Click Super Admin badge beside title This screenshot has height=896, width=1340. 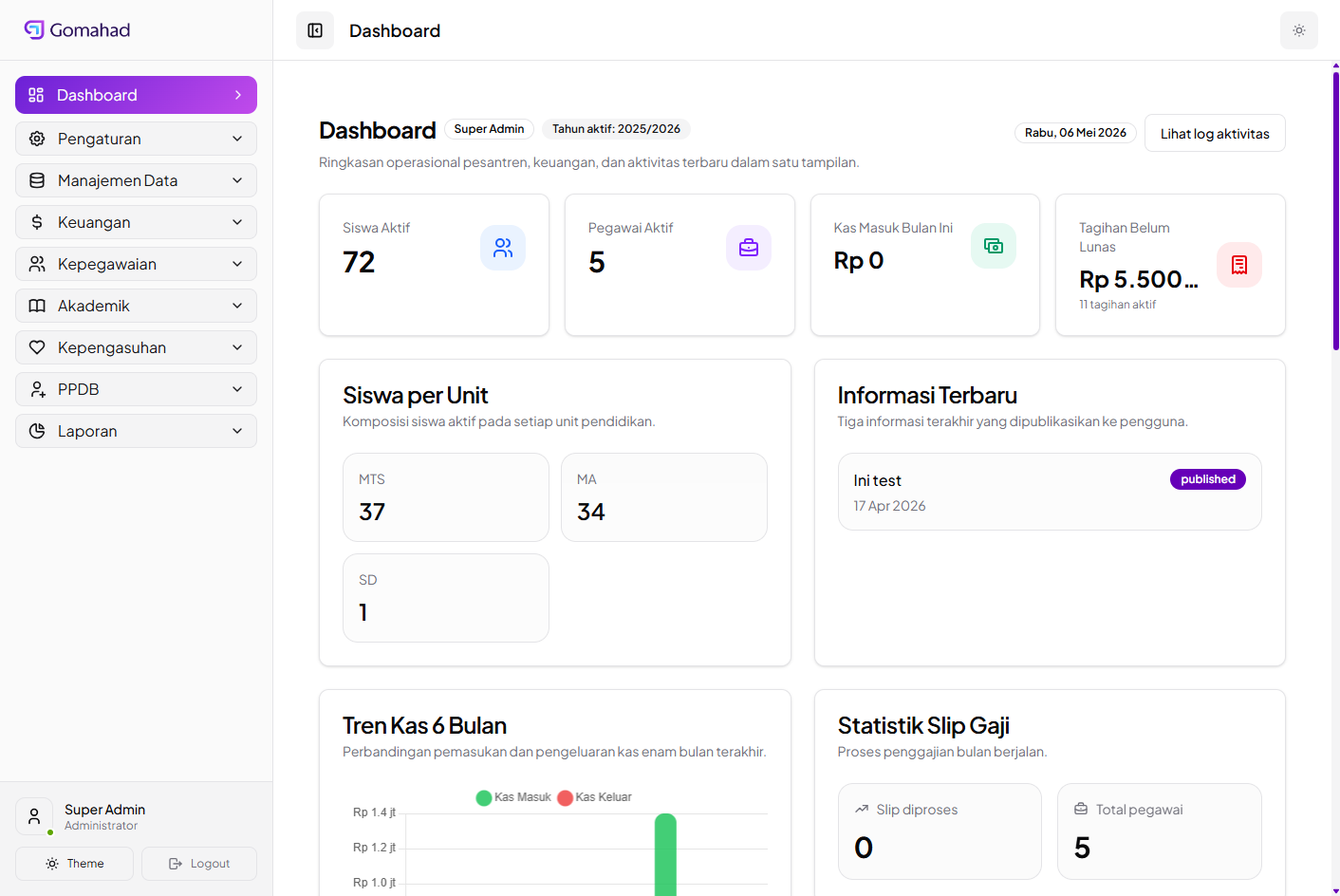[489, 129]
